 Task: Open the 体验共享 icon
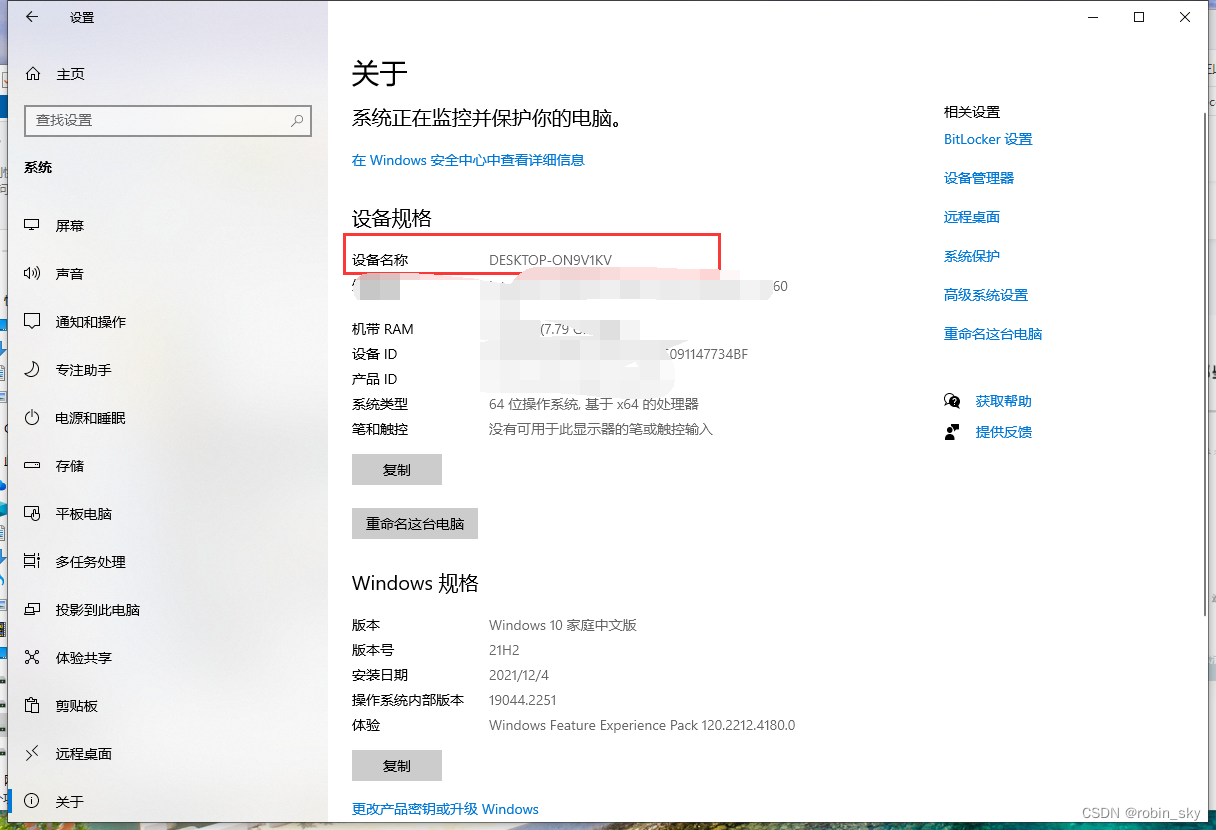pos(33,658)
